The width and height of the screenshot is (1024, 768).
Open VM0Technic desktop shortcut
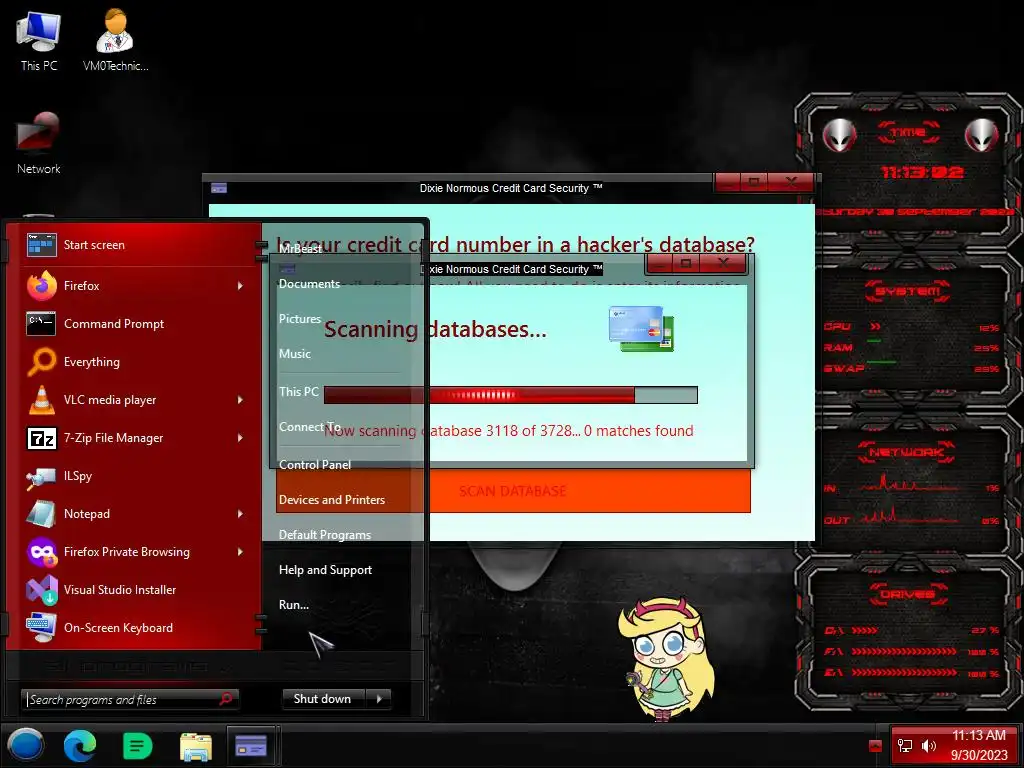tap(115, 40)
